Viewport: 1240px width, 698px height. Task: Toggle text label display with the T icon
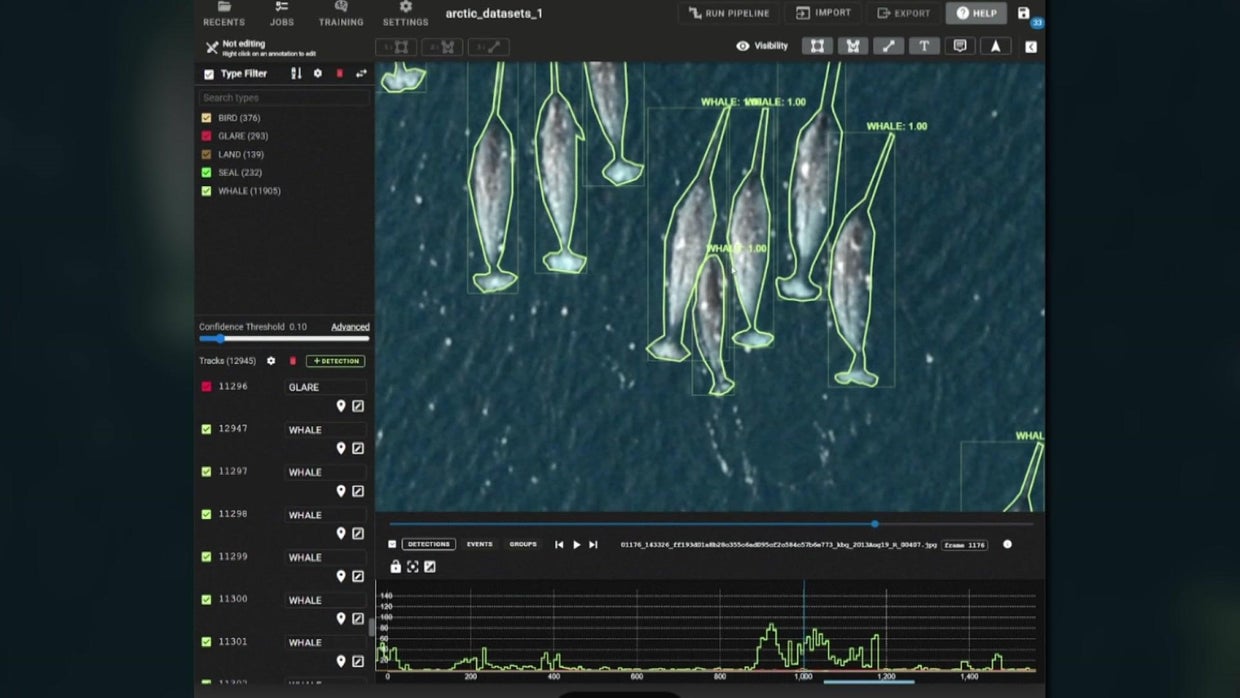click(924, 45)
